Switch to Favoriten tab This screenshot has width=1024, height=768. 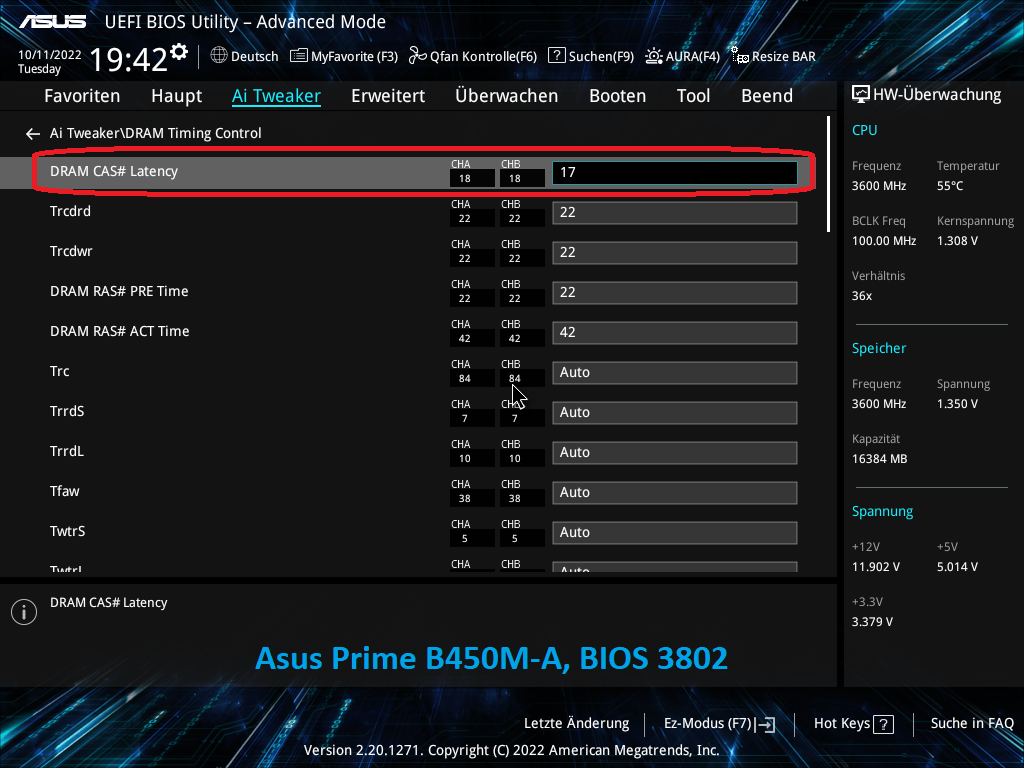(82, 96)
